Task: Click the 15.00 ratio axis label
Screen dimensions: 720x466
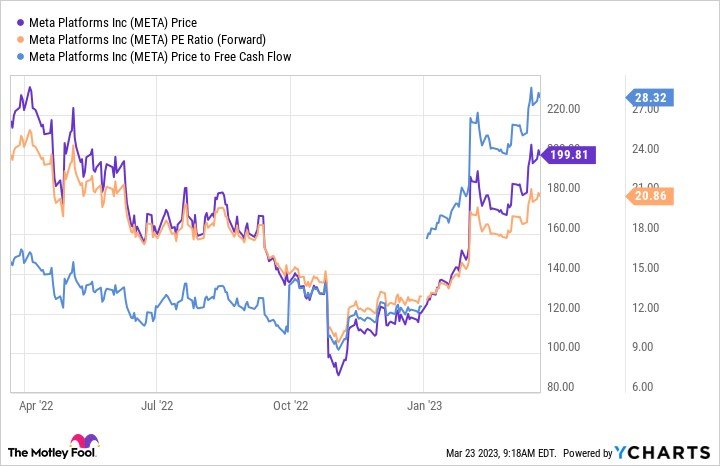Action: coord(645,268)
